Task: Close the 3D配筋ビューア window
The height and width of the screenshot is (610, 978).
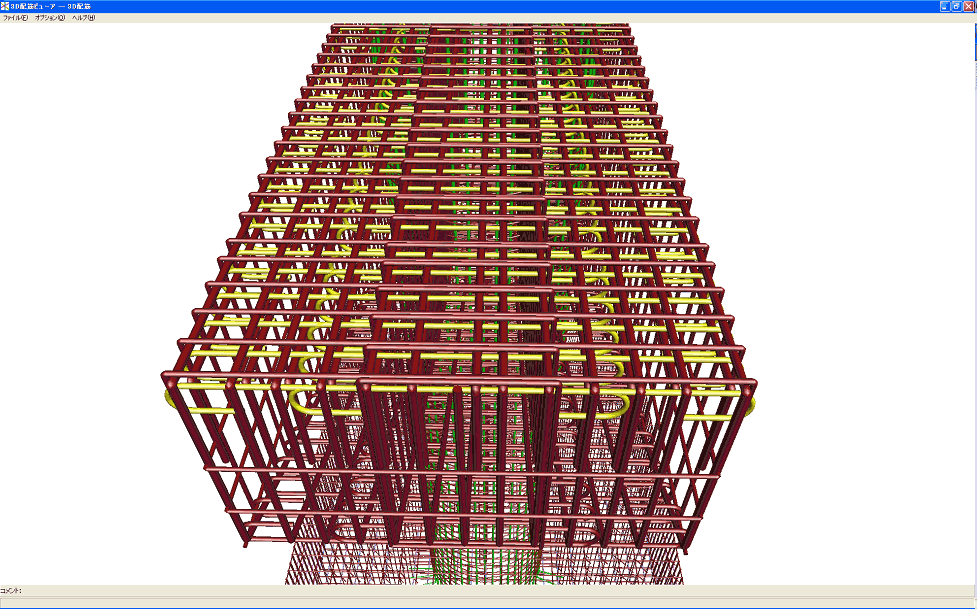Action: 969,6
